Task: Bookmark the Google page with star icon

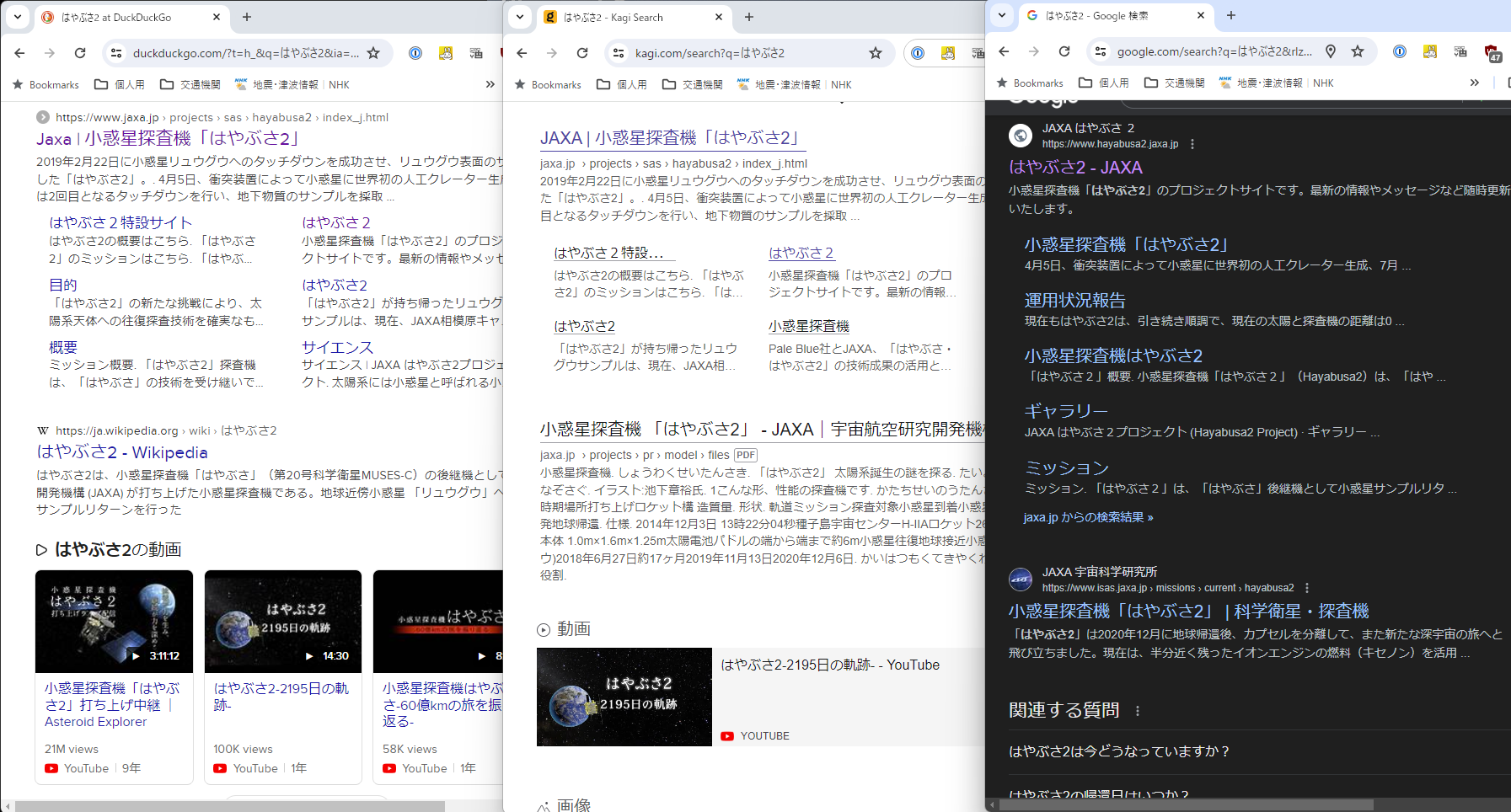Action: (x=1358, y=51)
